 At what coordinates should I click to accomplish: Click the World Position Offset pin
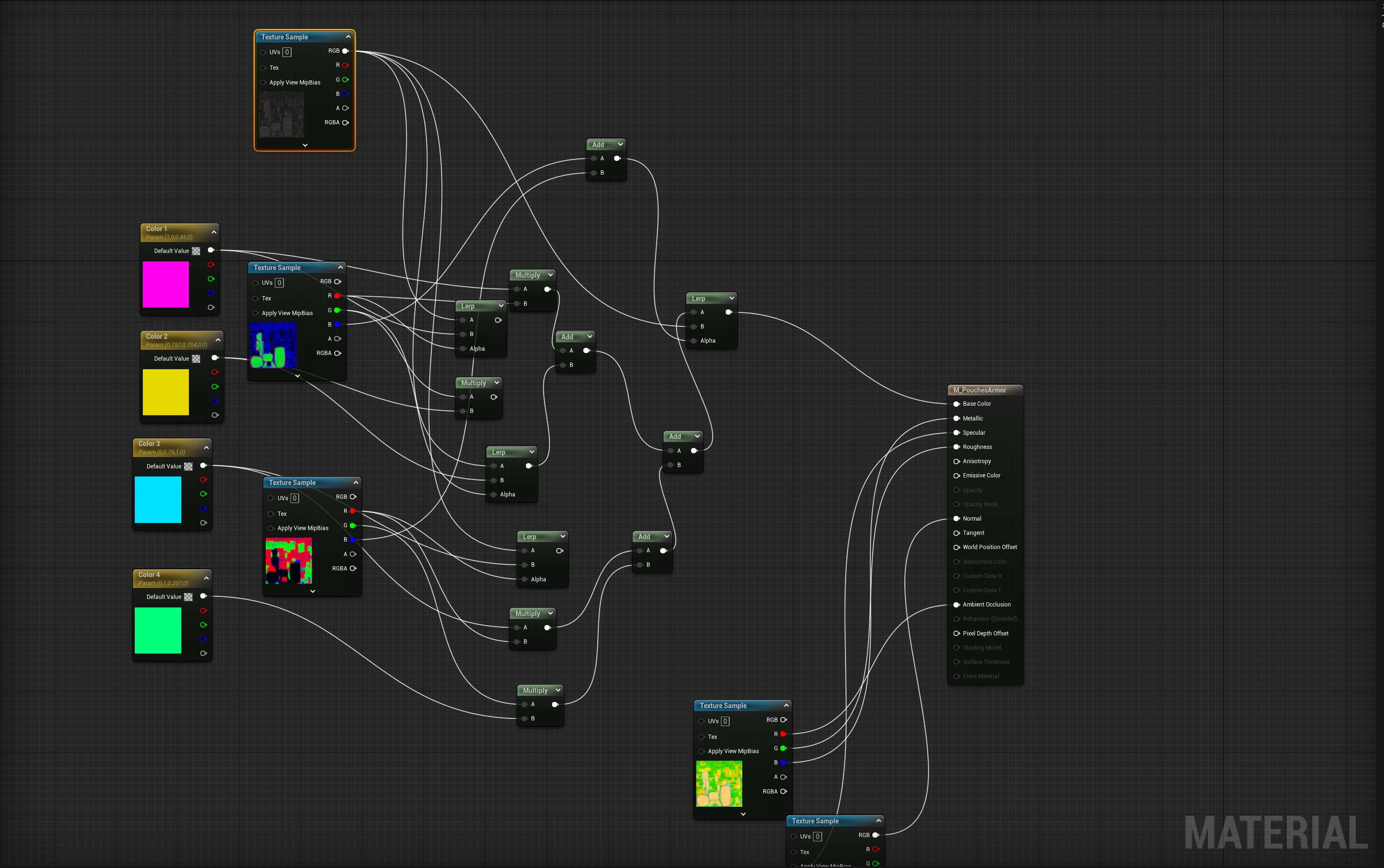click(x=956, y=547)
